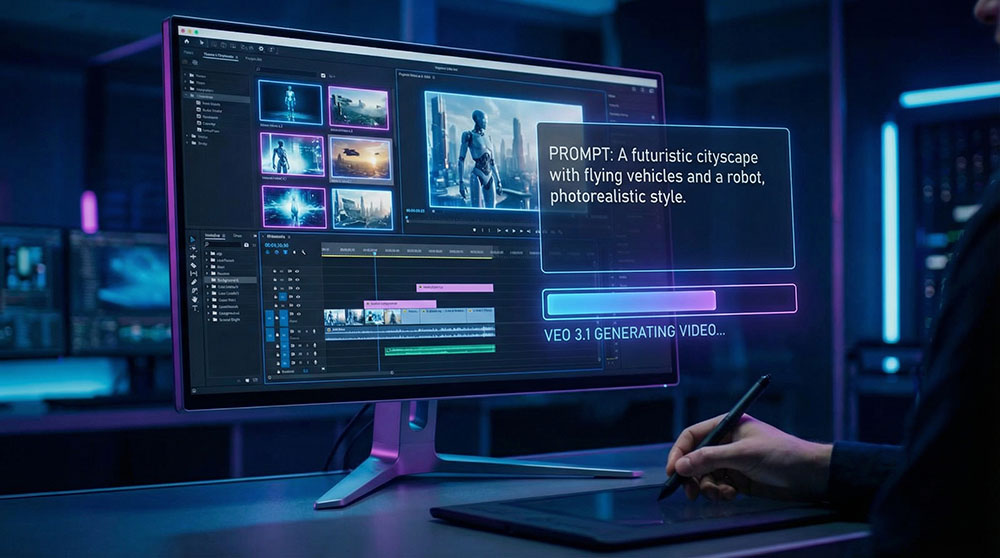Click the program monitor's scrub bar under the preview
Viewport: 1000px width, 558px height.
(x=473, y=221)
